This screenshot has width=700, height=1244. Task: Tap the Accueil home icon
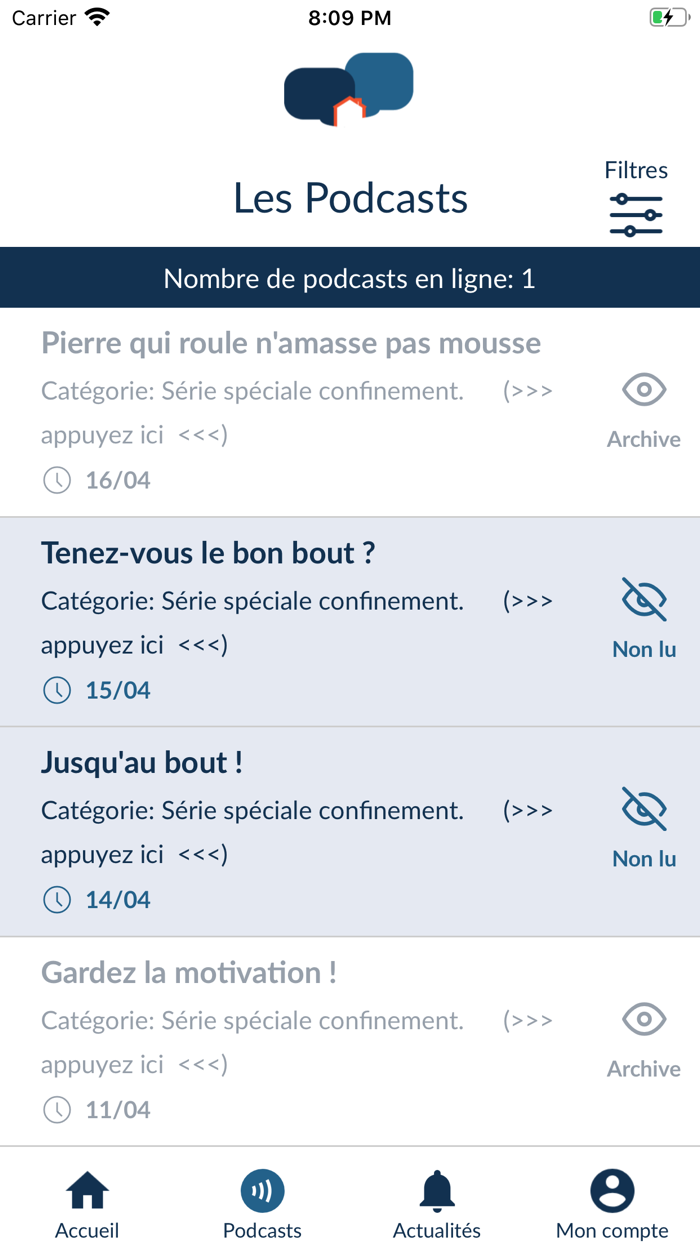(87, 1191)
